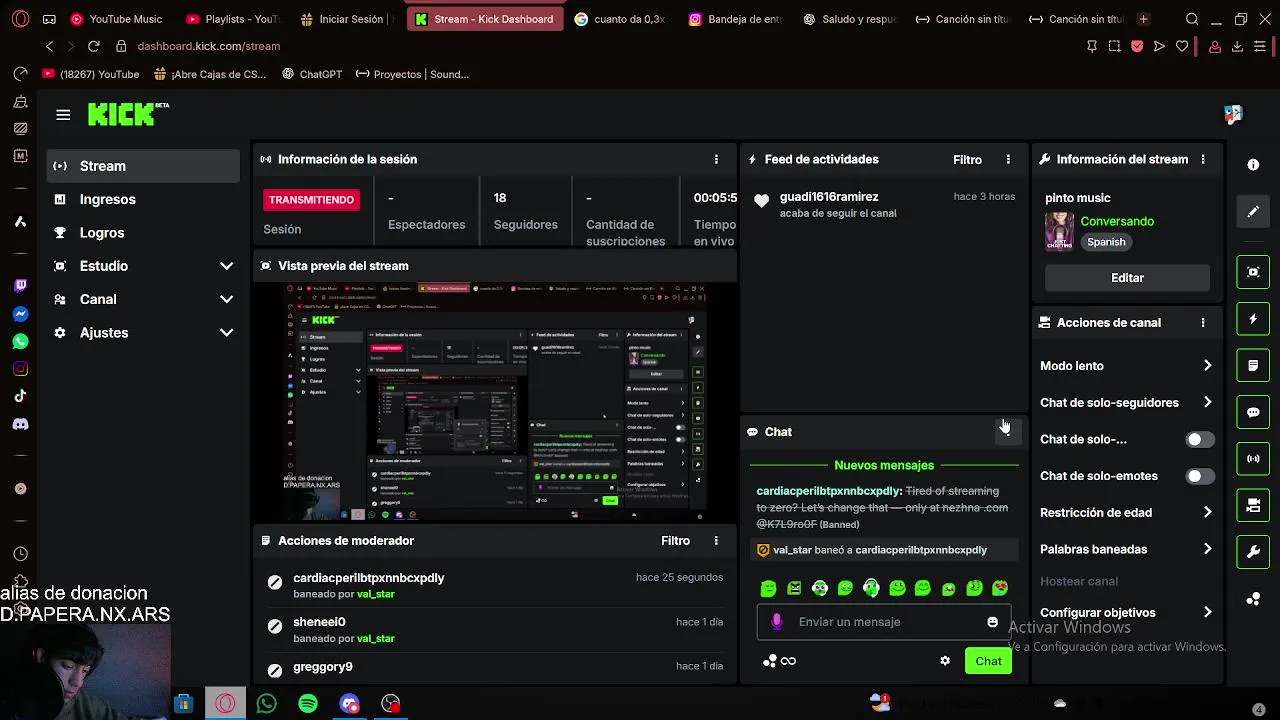The height and width of the screenshot is (720, 1280).
Task: Open the three-dot menu of Acciones de moderador
Action: tap(716, 541)
